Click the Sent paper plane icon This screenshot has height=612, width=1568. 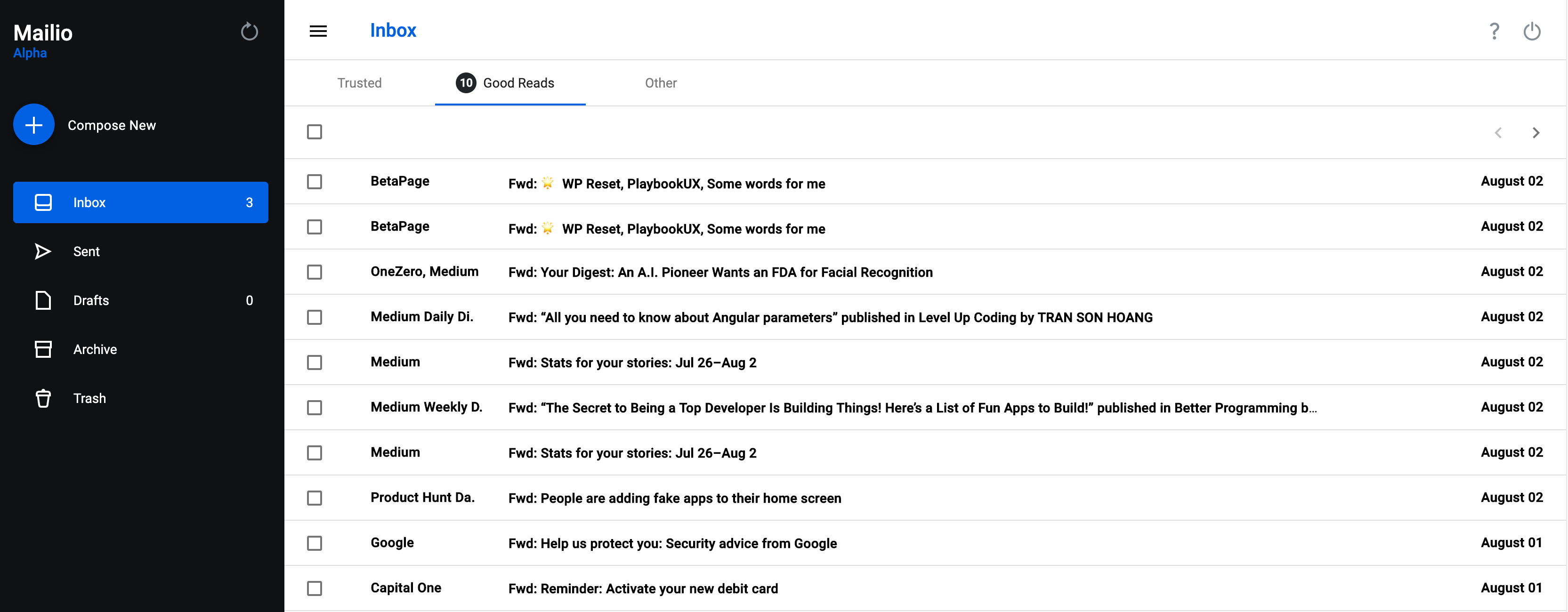pyautogui.click(x=42, y=251)
